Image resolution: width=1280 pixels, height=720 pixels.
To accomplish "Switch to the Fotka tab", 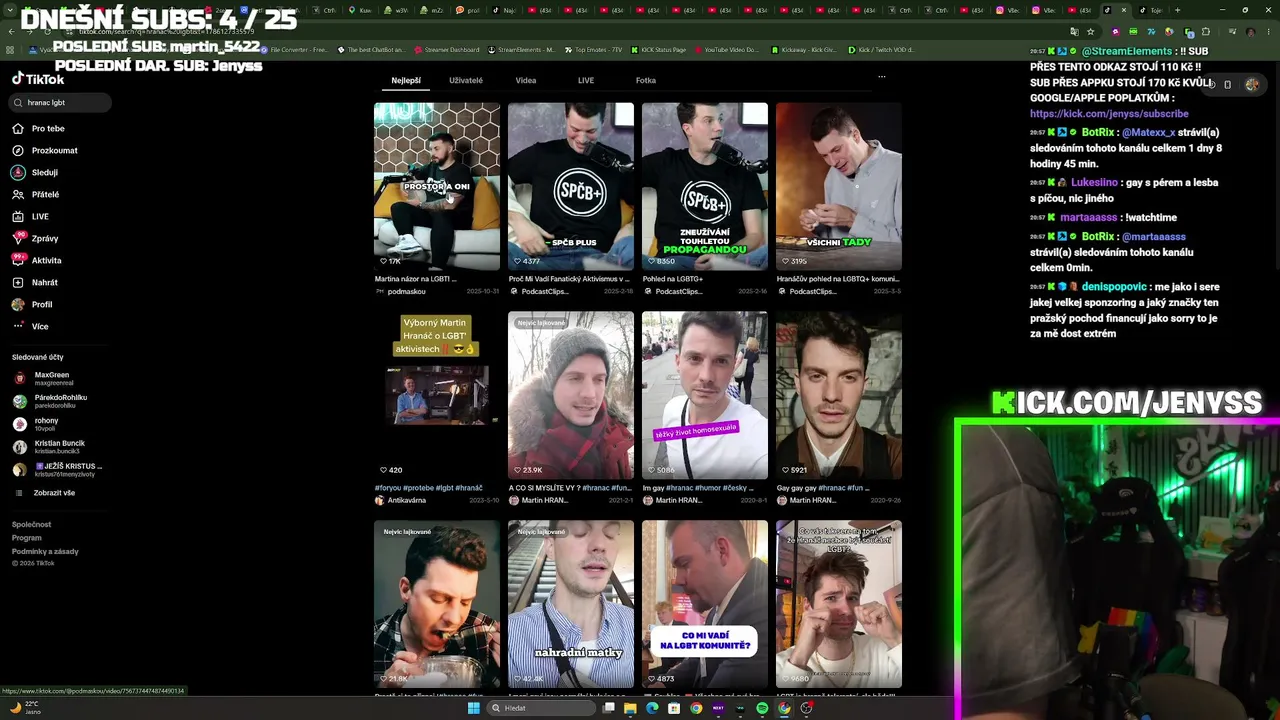I will 646,80.
